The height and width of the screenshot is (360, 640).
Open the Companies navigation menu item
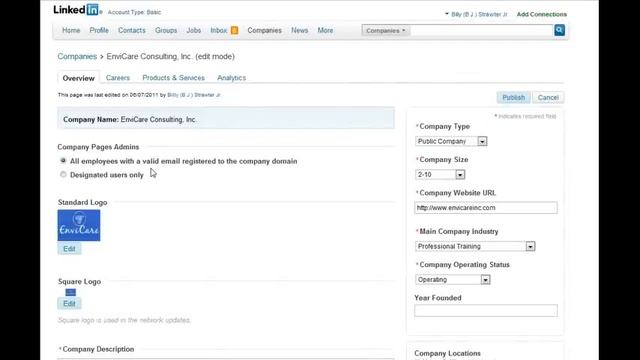click(x=264, y=30)
